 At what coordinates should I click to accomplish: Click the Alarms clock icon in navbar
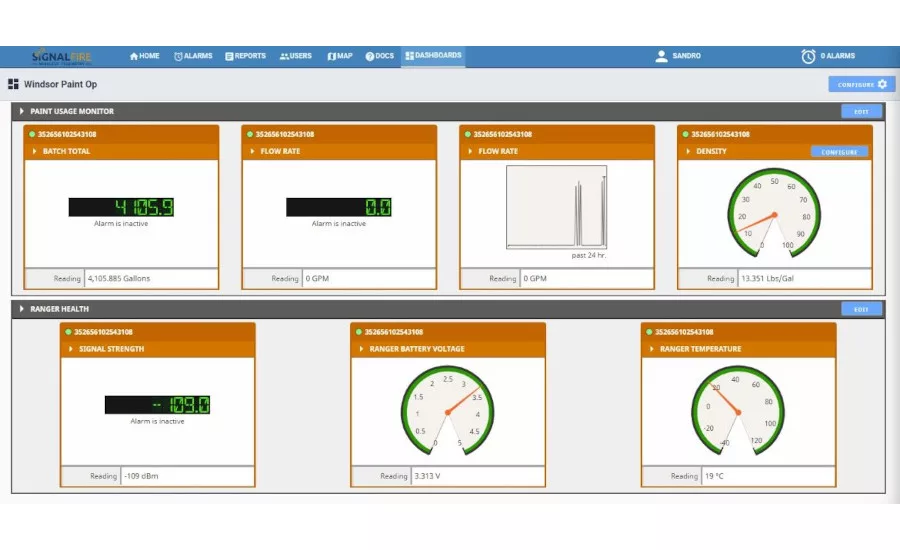(x=178, y=57)
